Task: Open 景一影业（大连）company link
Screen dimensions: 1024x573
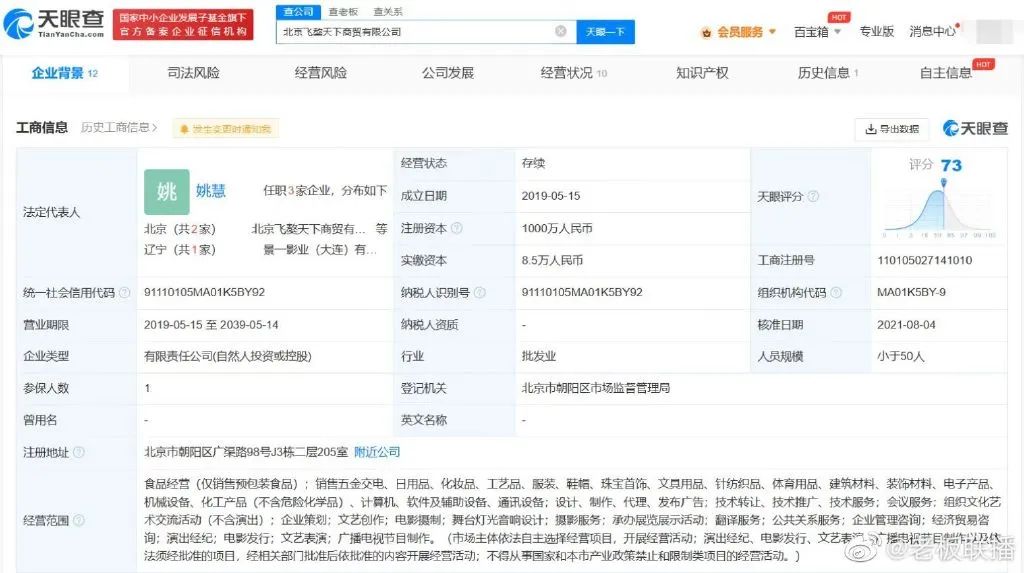Action: (320, 250)
